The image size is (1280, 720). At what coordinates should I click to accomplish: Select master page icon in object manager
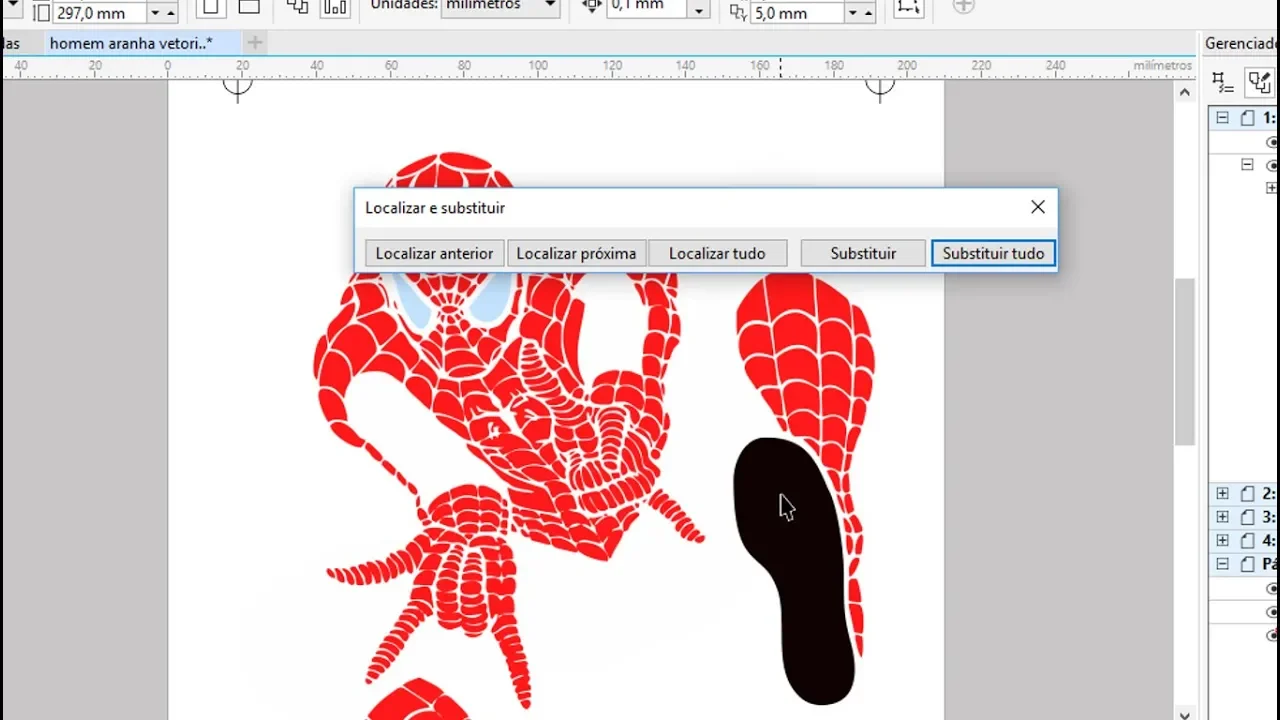point(1247,564)
